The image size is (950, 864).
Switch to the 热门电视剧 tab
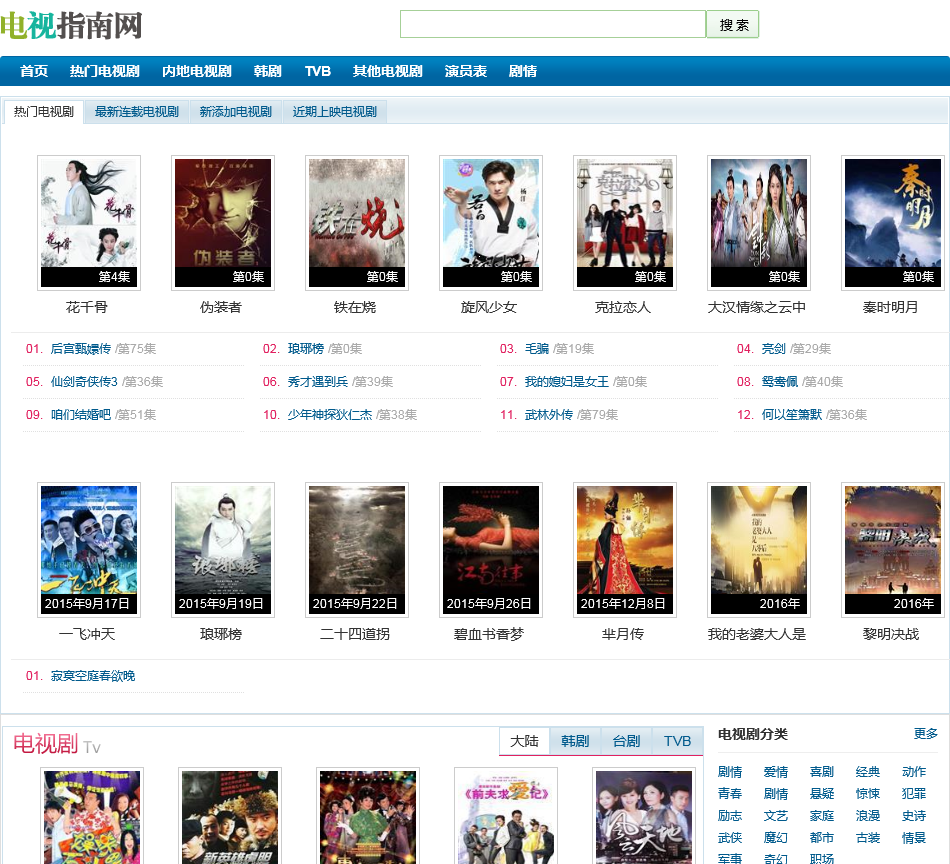[x=44, y=112]
